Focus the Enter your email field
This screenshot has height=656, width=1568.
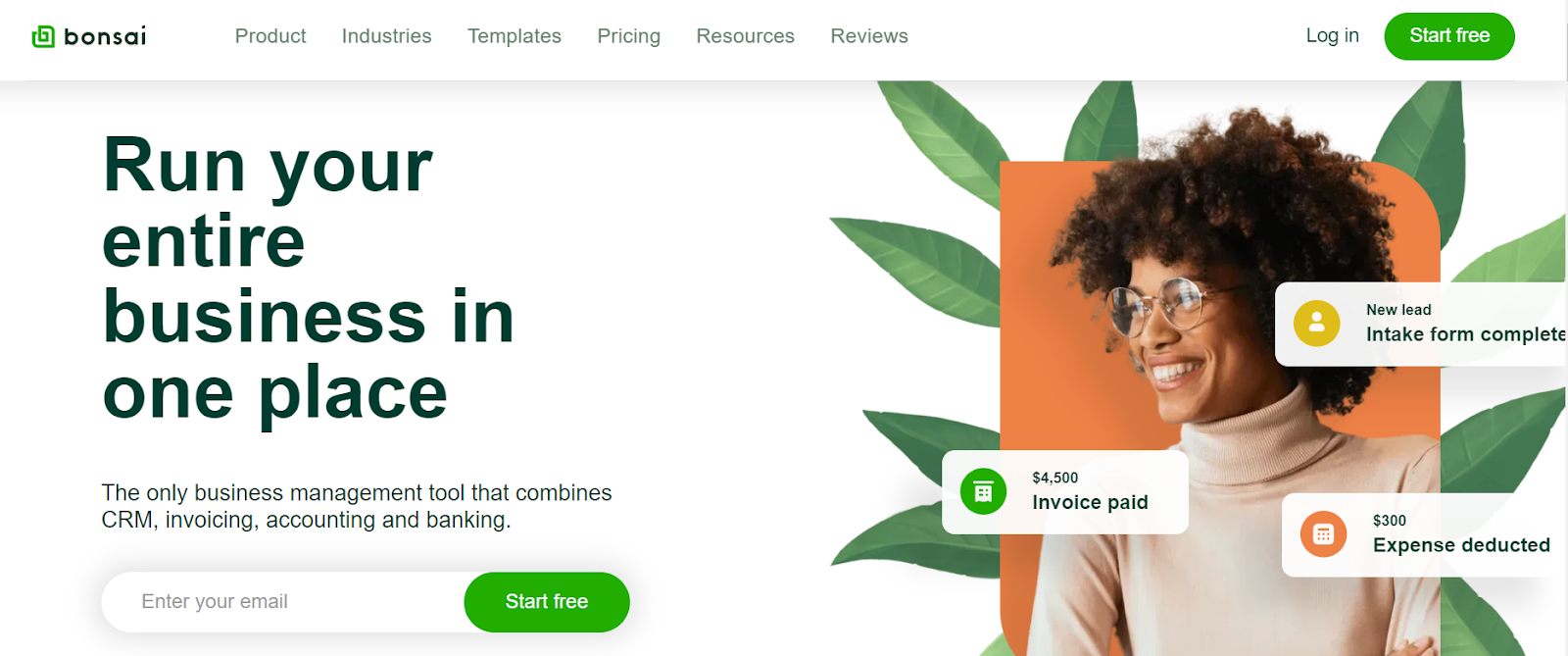click(284, 601)
